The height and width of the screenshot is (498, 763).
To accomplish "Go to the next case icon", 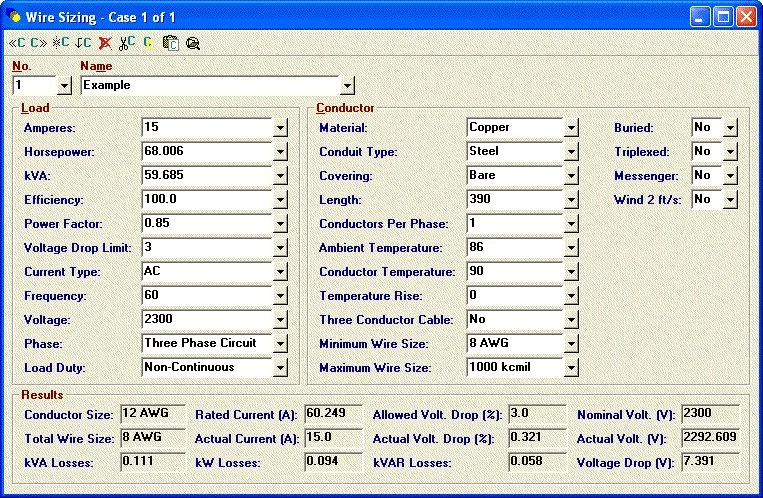I will (x=38, y=43).
